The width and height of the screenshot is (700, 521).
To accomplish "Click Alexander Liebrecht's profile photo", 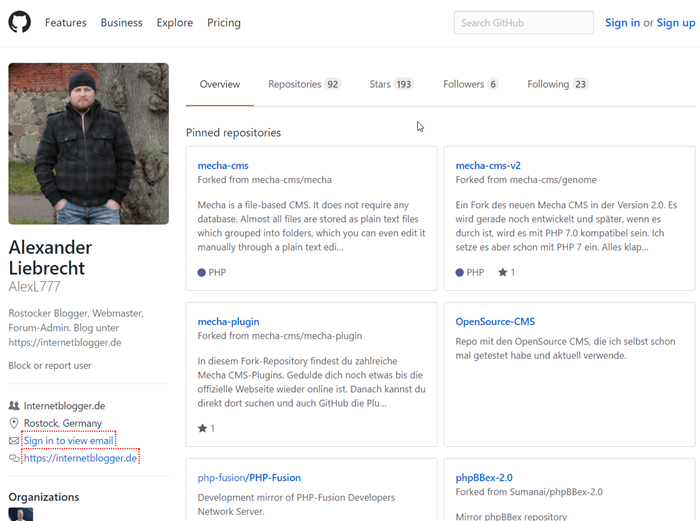I will coord(88,143).
